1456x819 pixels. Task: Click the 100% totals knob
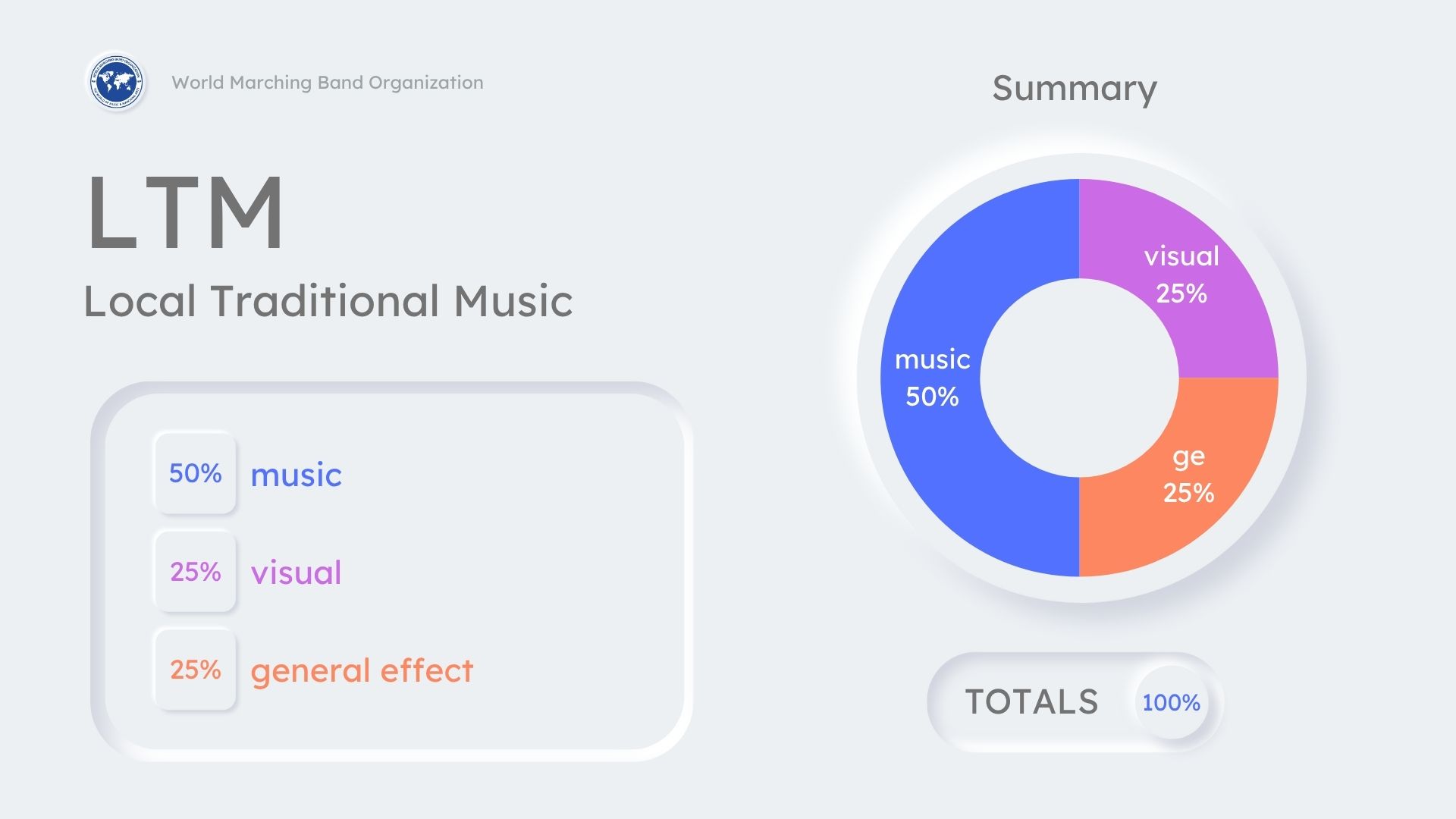tap(1171, 702)
